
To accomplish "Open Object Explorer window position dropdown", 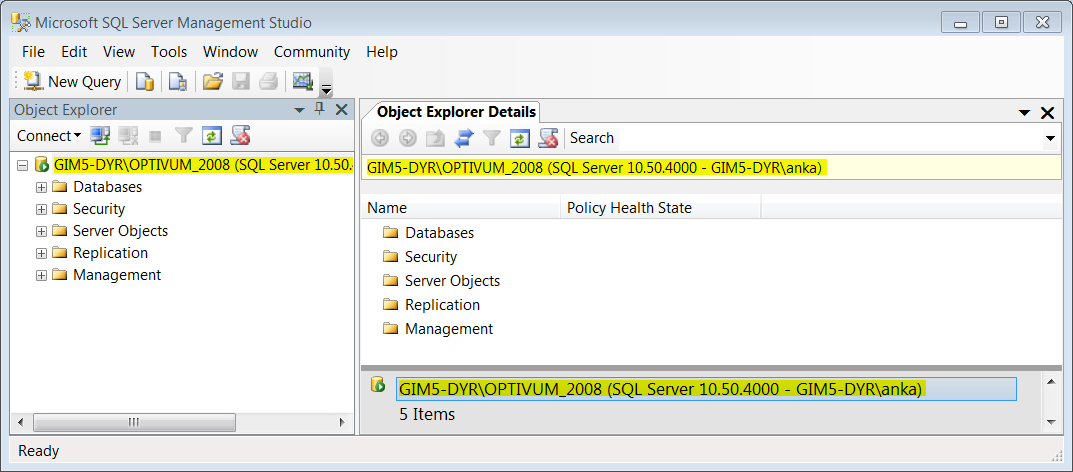I will pos(299,110).
